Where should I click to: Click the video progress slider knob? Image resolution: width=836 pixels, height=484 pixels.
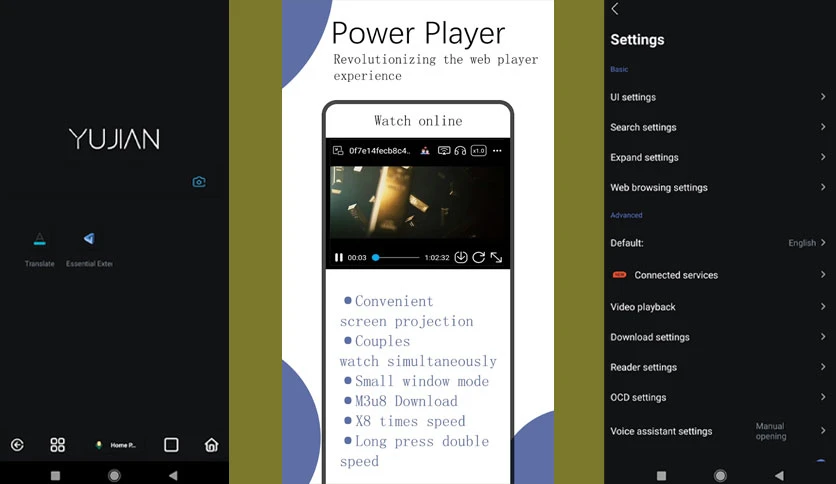pyautogui.click(x=376, y=257)
